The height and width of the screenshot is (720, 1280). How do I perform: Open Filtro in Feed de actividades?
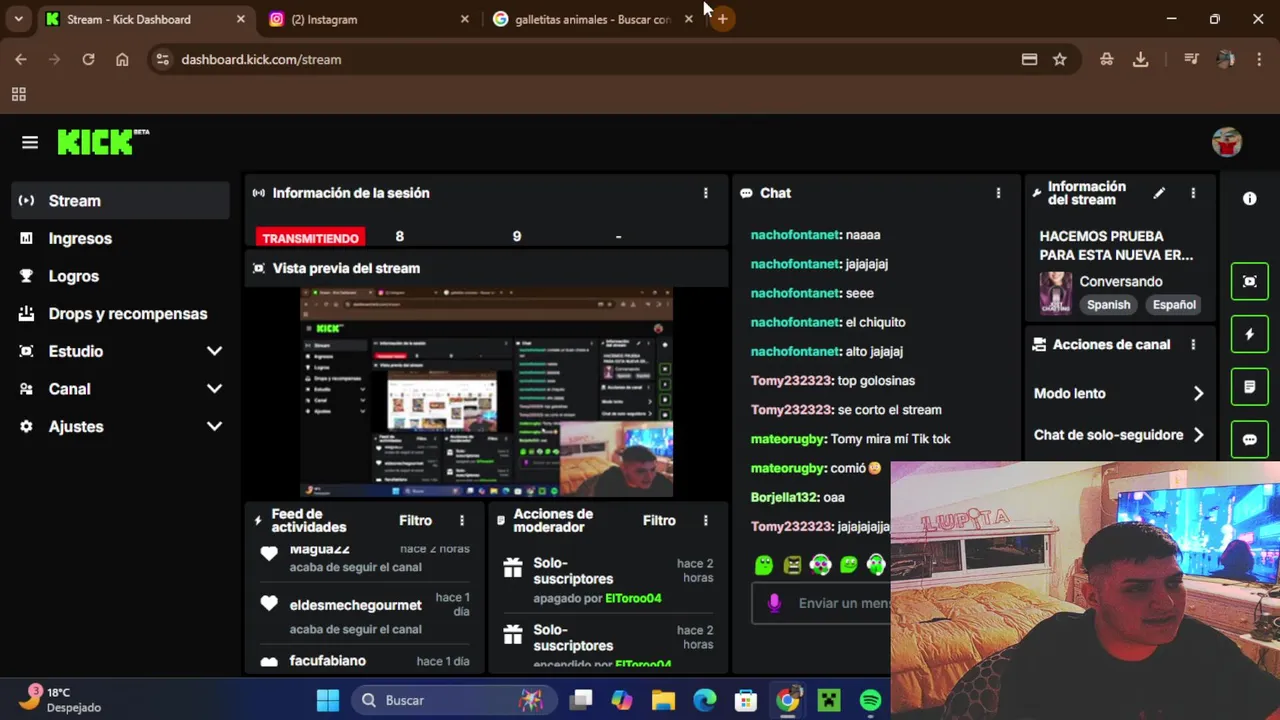(415, 520)
